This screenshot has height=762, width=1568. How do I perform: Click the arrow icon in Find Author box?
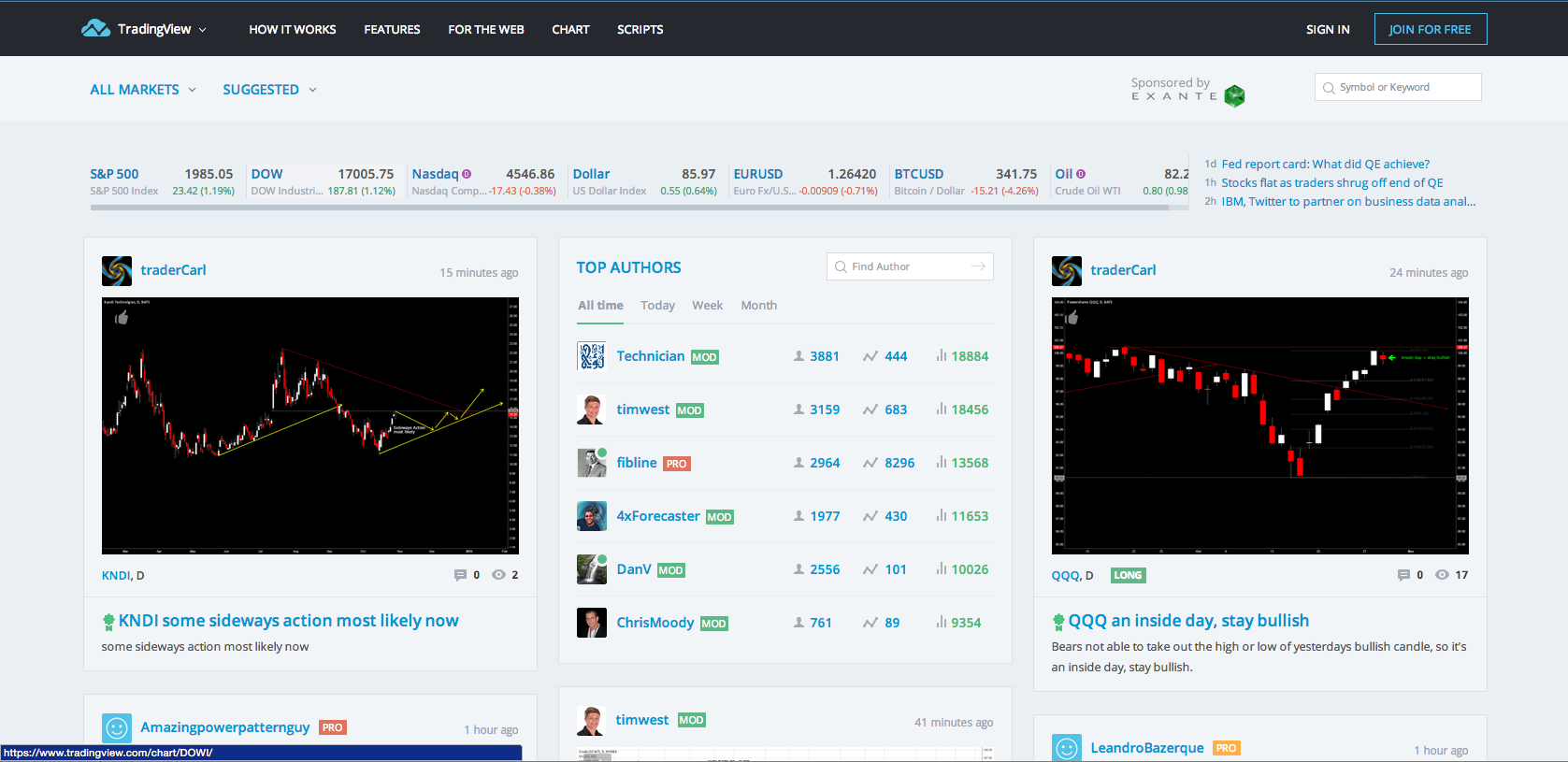[978, 266]
